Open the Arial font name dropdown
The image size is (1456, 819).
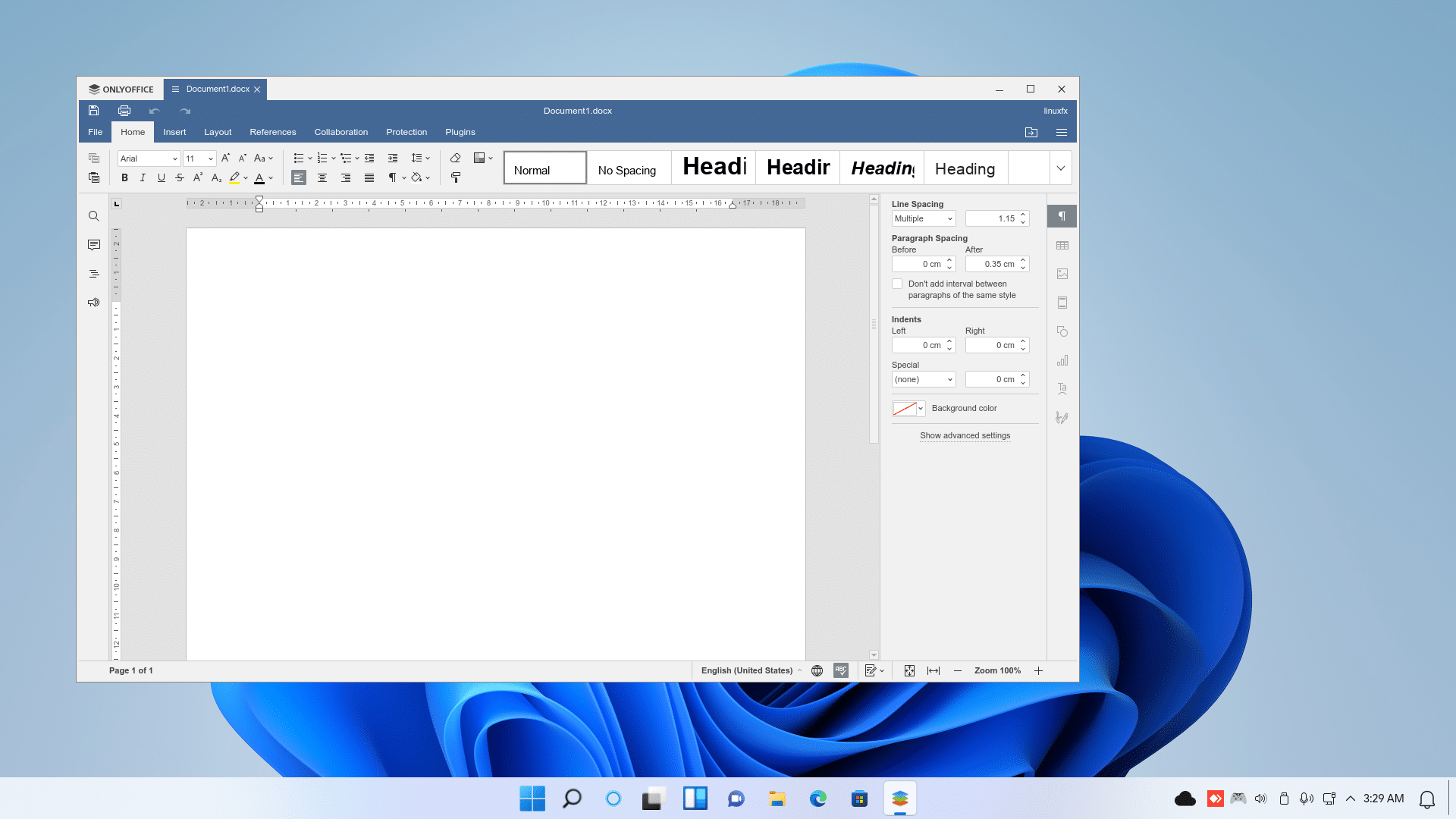[174, 158]
